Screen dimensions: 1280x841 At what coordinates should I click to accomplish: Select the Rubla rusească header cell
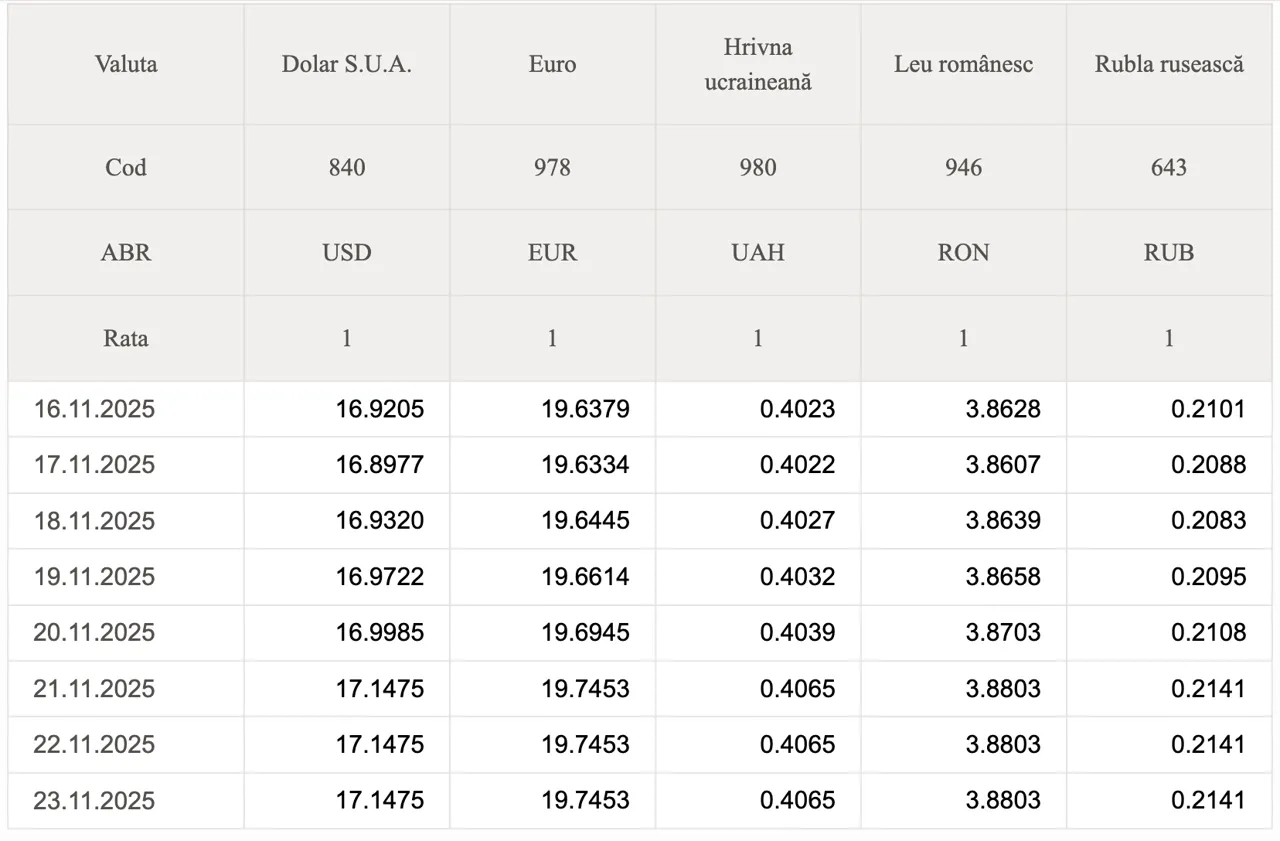click(1169, 65)
